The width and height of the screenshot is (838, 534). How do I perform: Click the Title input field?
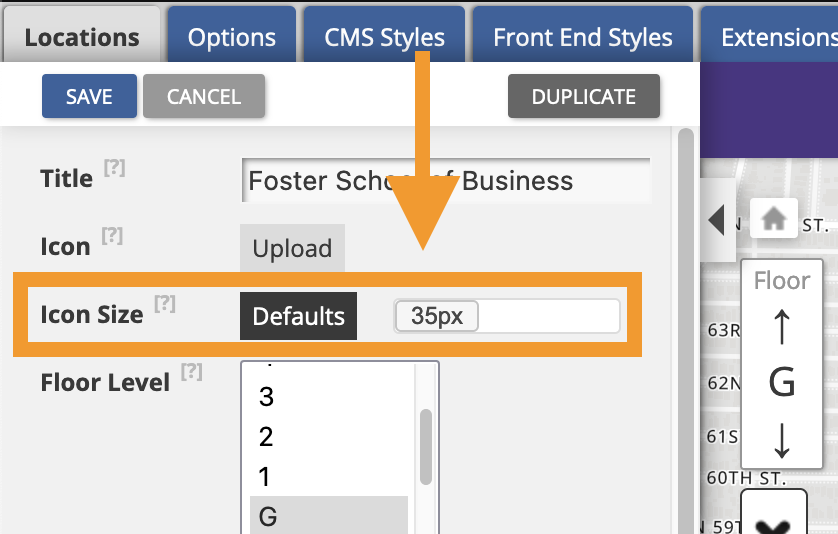[x=446, y=180]
